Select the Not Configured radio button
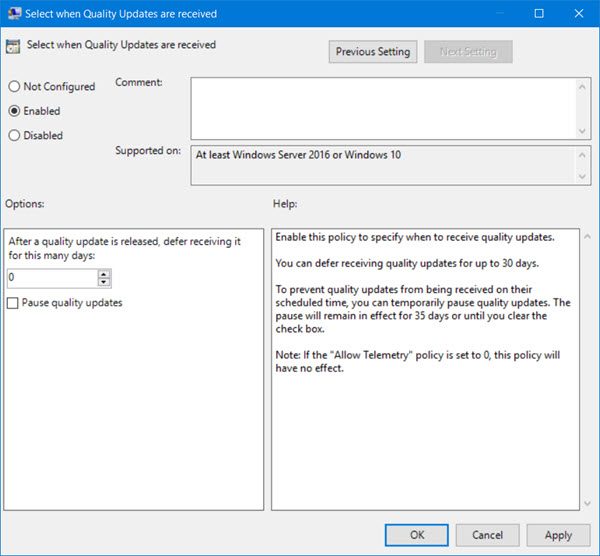This screenshot has height=556, width=600. coord(14,87)
